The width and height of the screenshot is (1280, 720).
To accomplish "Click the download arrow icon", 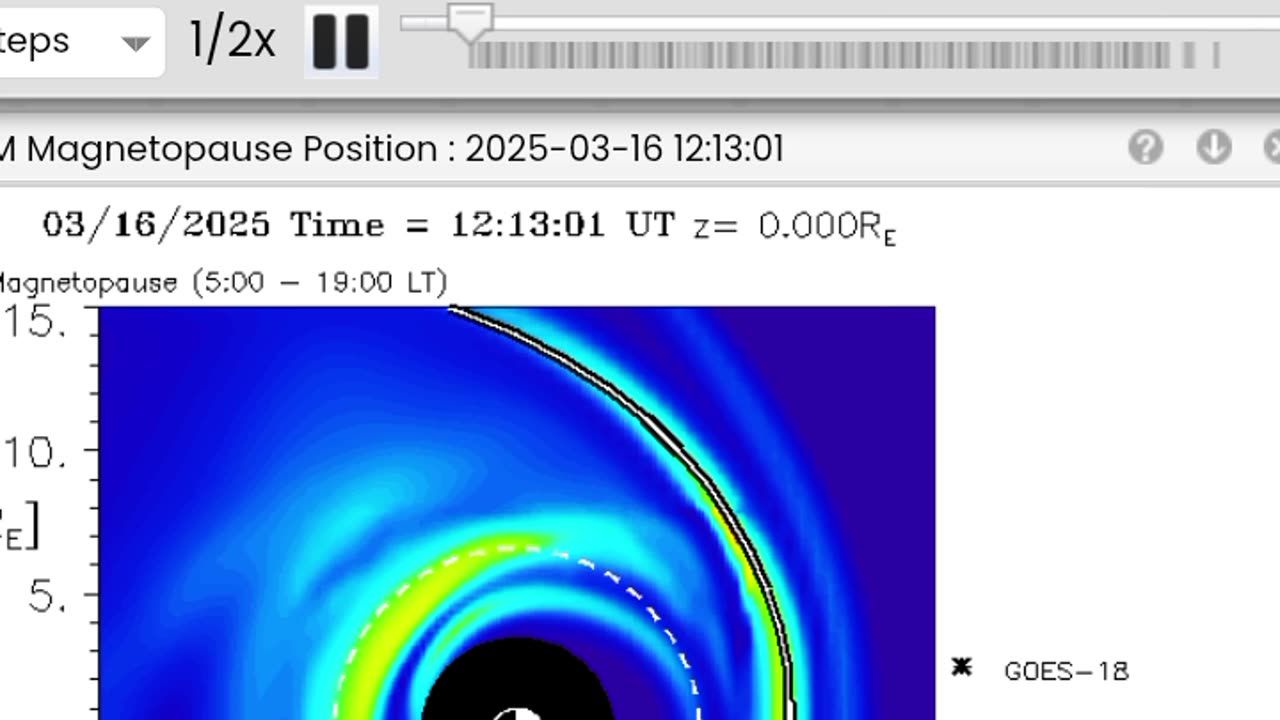I will click(1213, 148).
